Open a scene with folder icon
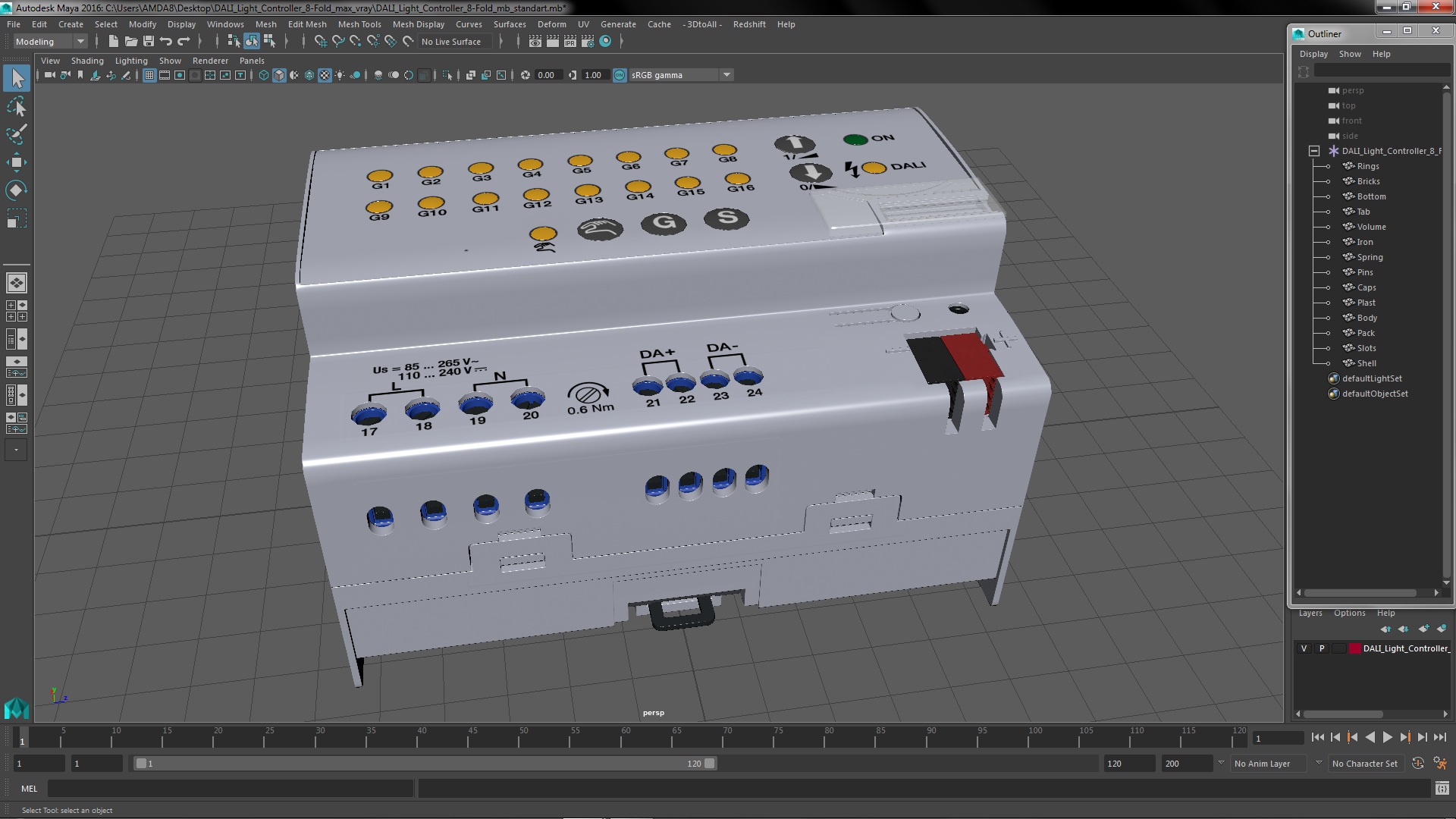 pyautogui.click(x=131, y=42)
